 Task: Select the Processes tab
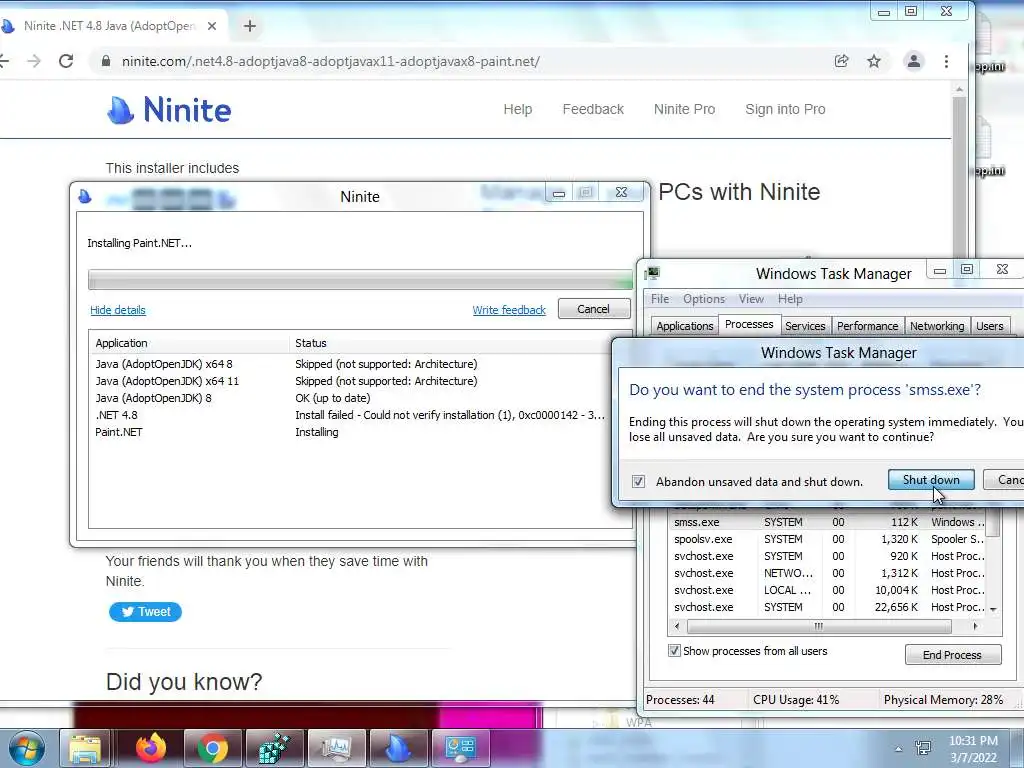pyautogui.click(x=749, y=325)
